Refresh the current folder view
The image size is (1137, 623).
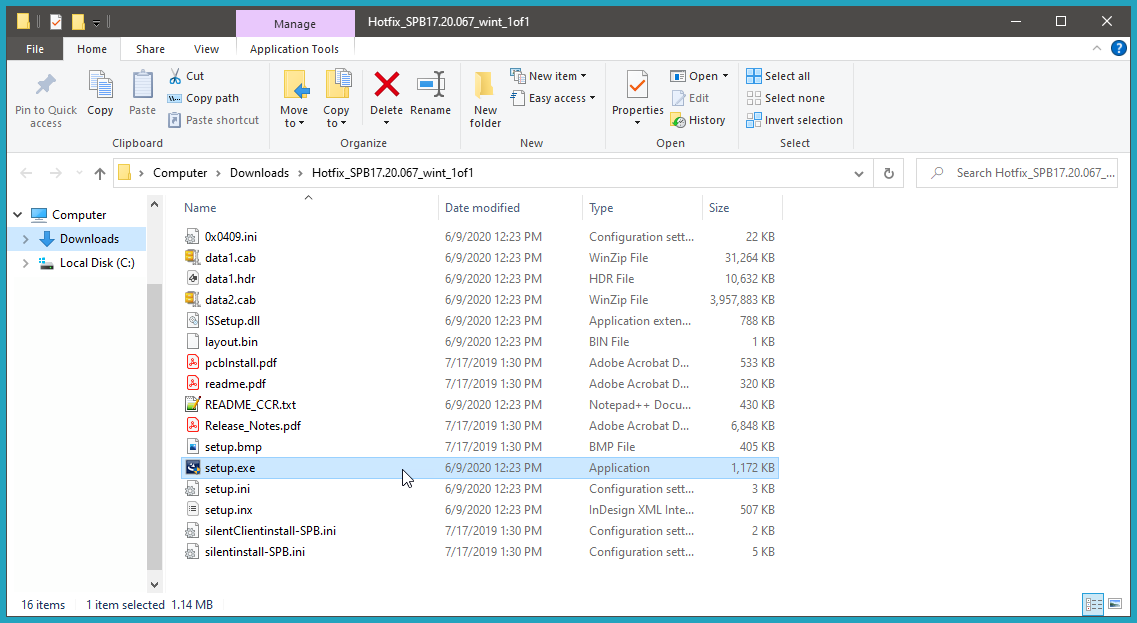pyautogui.click(x=888, y=173)
